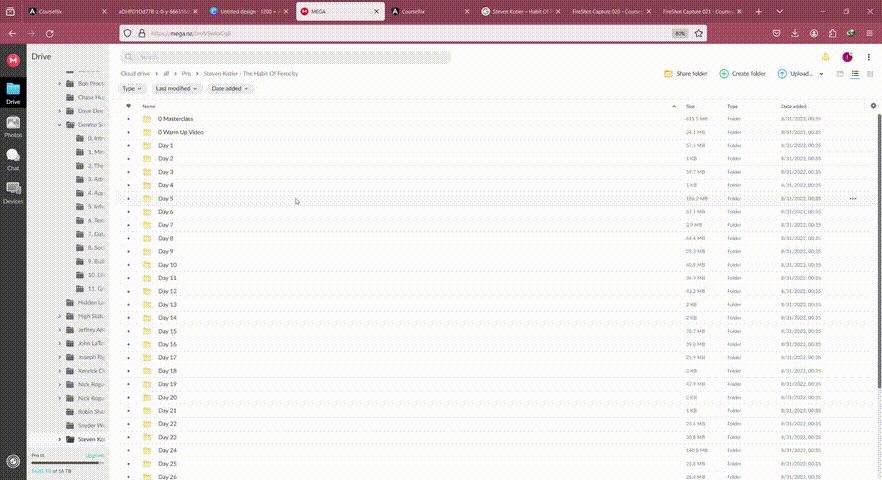Screen dimensions: 882x480
Task: Collapse the Demmo folder in tree
Action: [60, 124]
